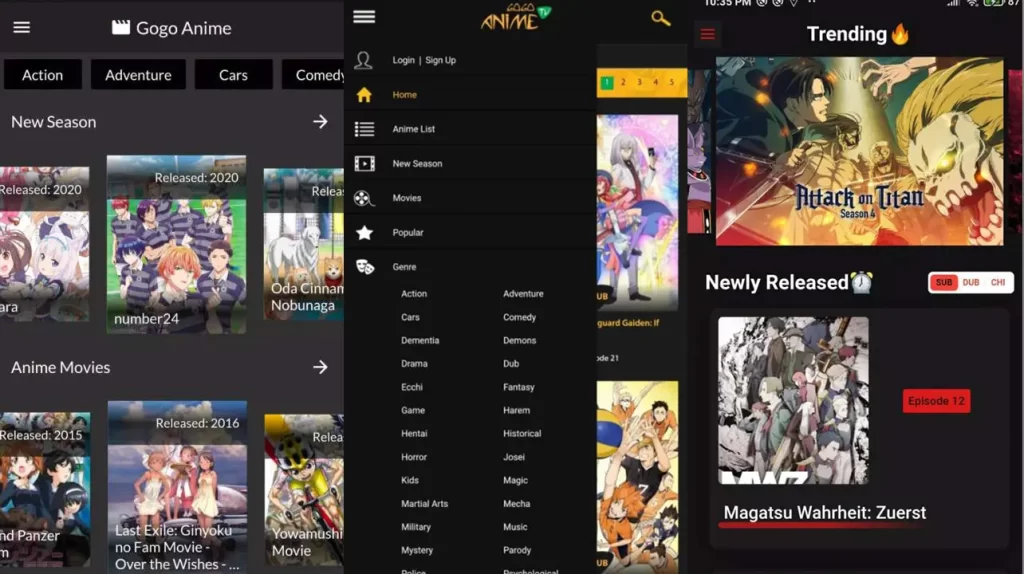
Task: Open Magatsu Wahrheit: Zuerst poster
Action: pyautogui.click(x=793, y=400)
